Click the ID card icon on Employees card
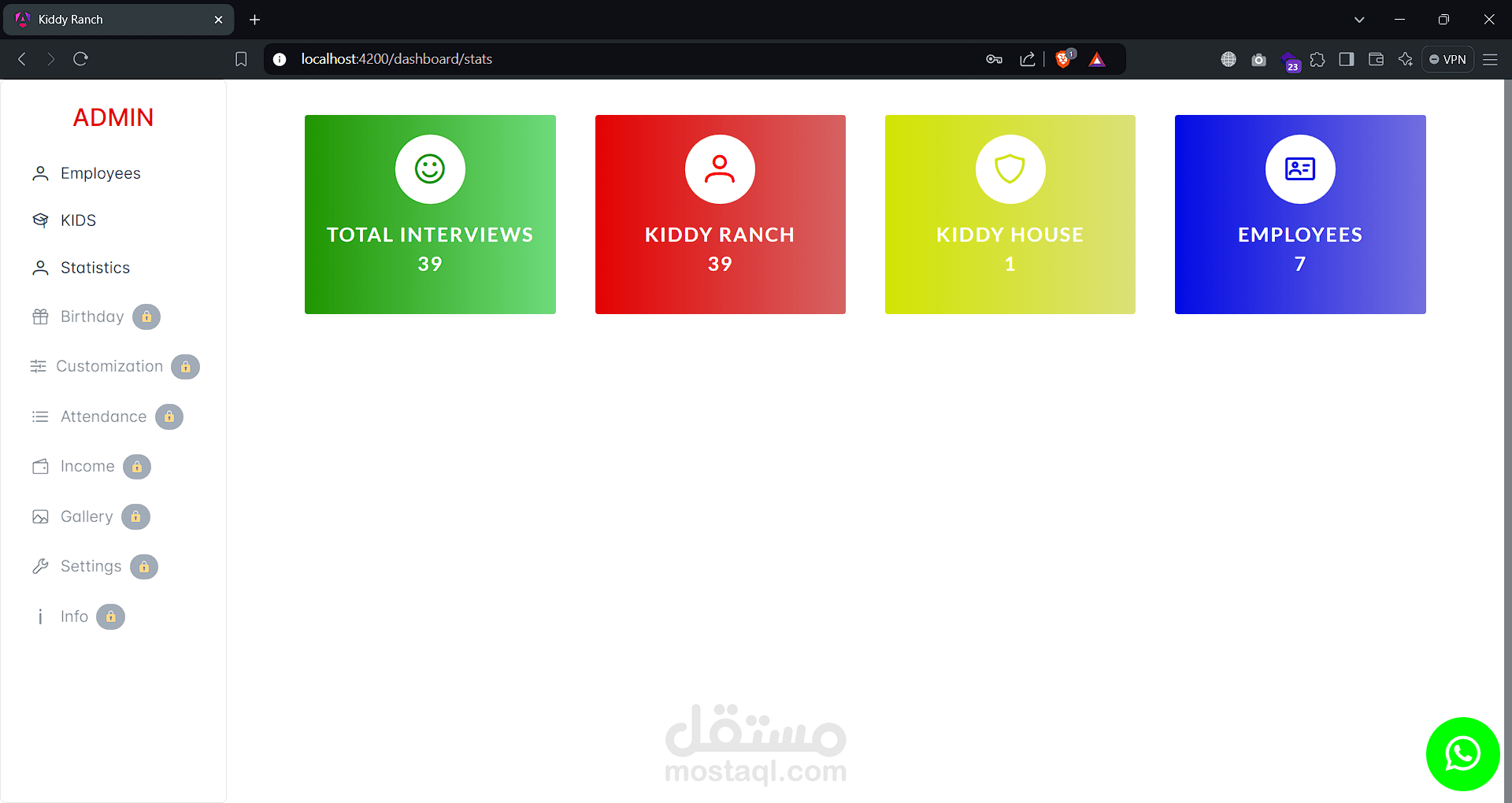The image size is (1512, 803). click(x=1300, y=168)
